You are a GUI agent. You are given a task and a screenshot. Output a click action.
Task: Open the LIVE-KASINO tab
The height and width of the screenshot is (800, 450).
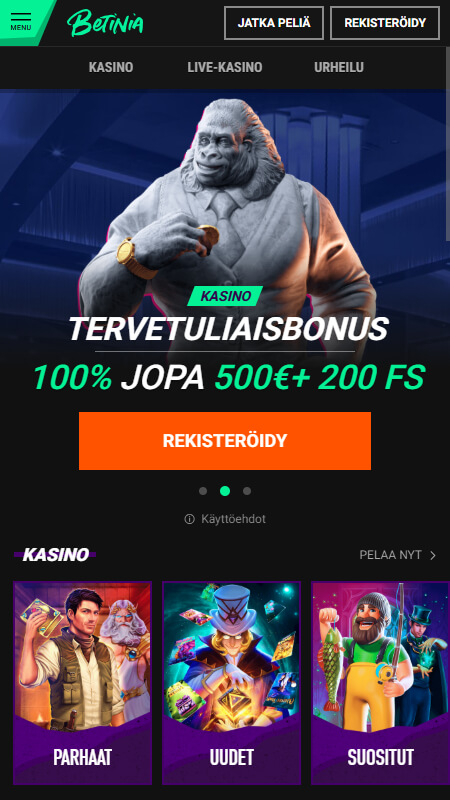(x=224, y=67)
